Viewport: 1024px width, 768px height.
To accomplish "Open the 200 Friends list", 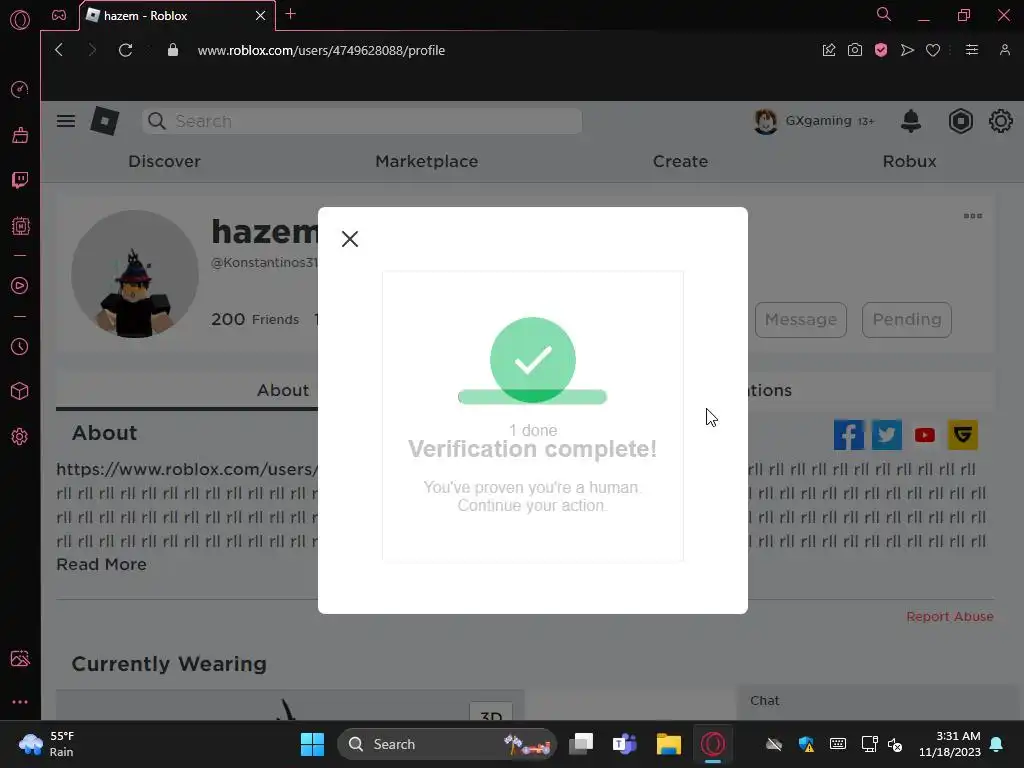I will click(x=255, y=319).
